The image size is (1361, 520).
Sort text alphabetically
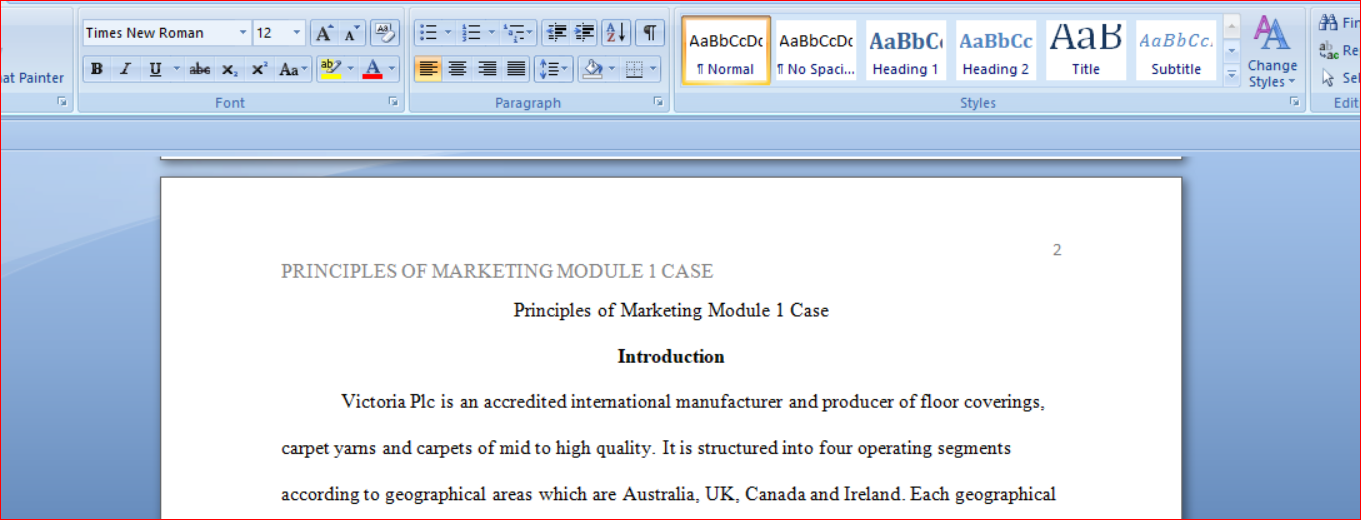617,33
